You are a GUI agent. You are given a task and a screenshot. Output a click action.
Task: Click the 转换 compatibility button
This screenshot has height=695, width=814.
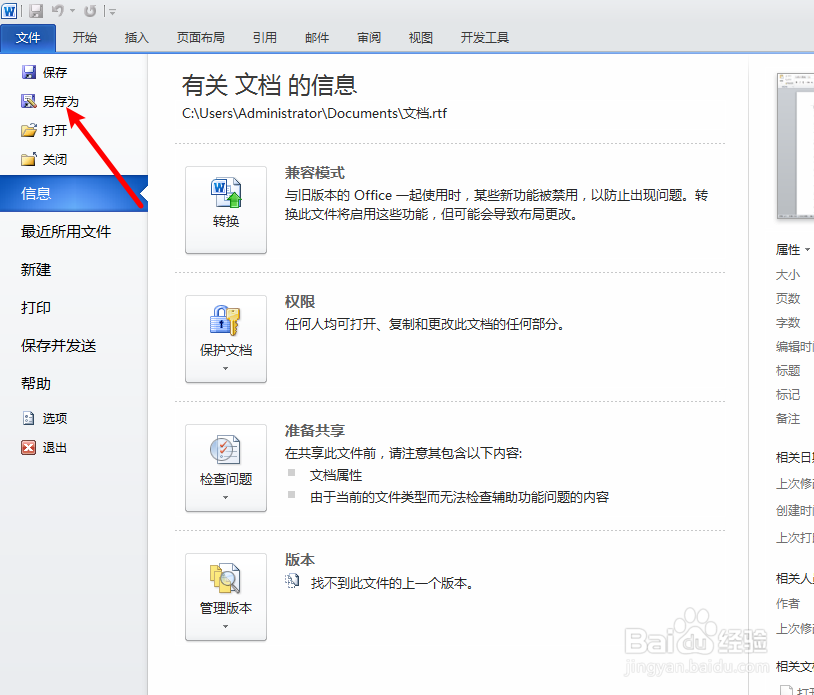pyautogui.click(x=226, y=210)
